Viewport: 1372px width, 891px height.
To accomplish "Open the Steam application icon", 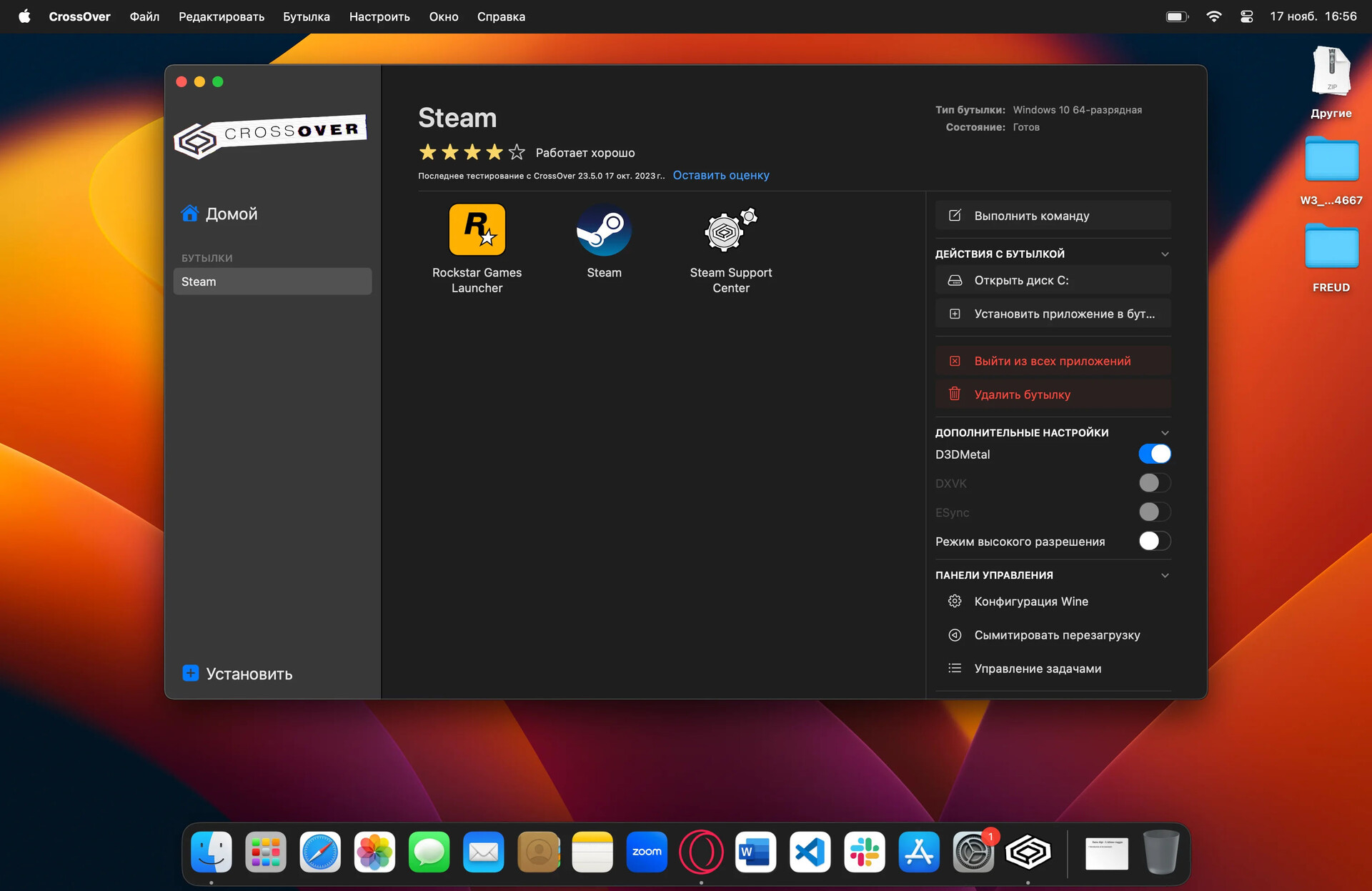I will [x=604, y=230].
